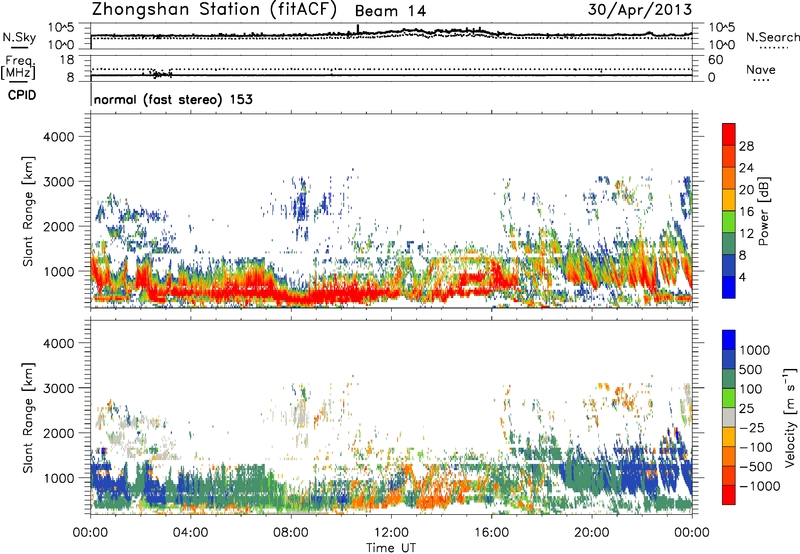Click the "Time UT" axis title
The height and width of the screenshot is (554, 800).
pos(391,548)
